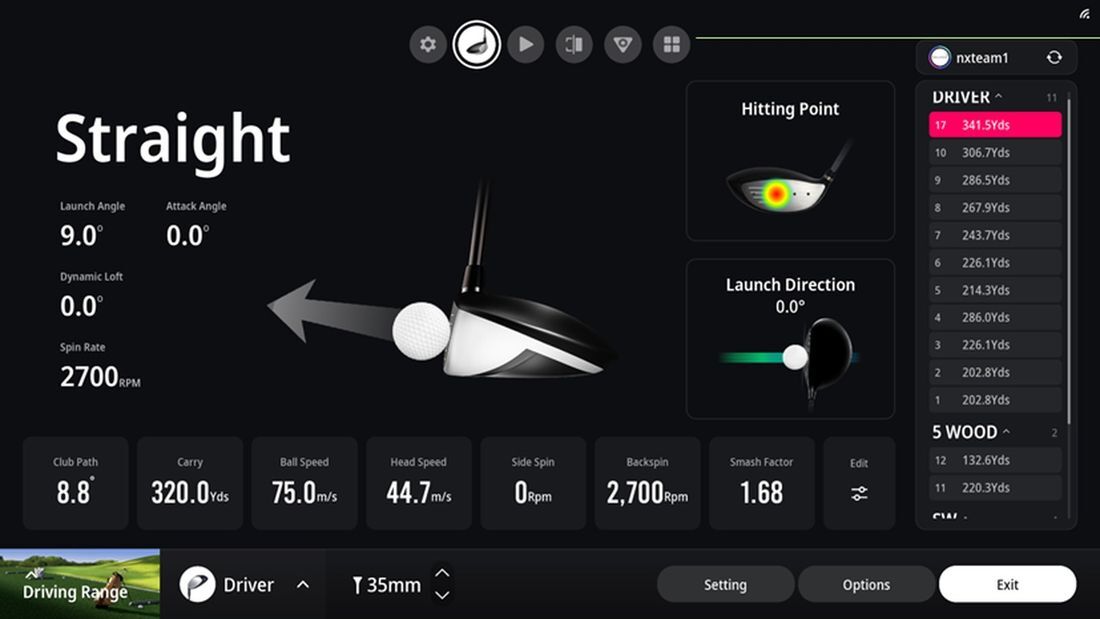Screen dimensions: 1100x619
Task: Select shot 17 at 341.5Yds
Action: (995, 125)
